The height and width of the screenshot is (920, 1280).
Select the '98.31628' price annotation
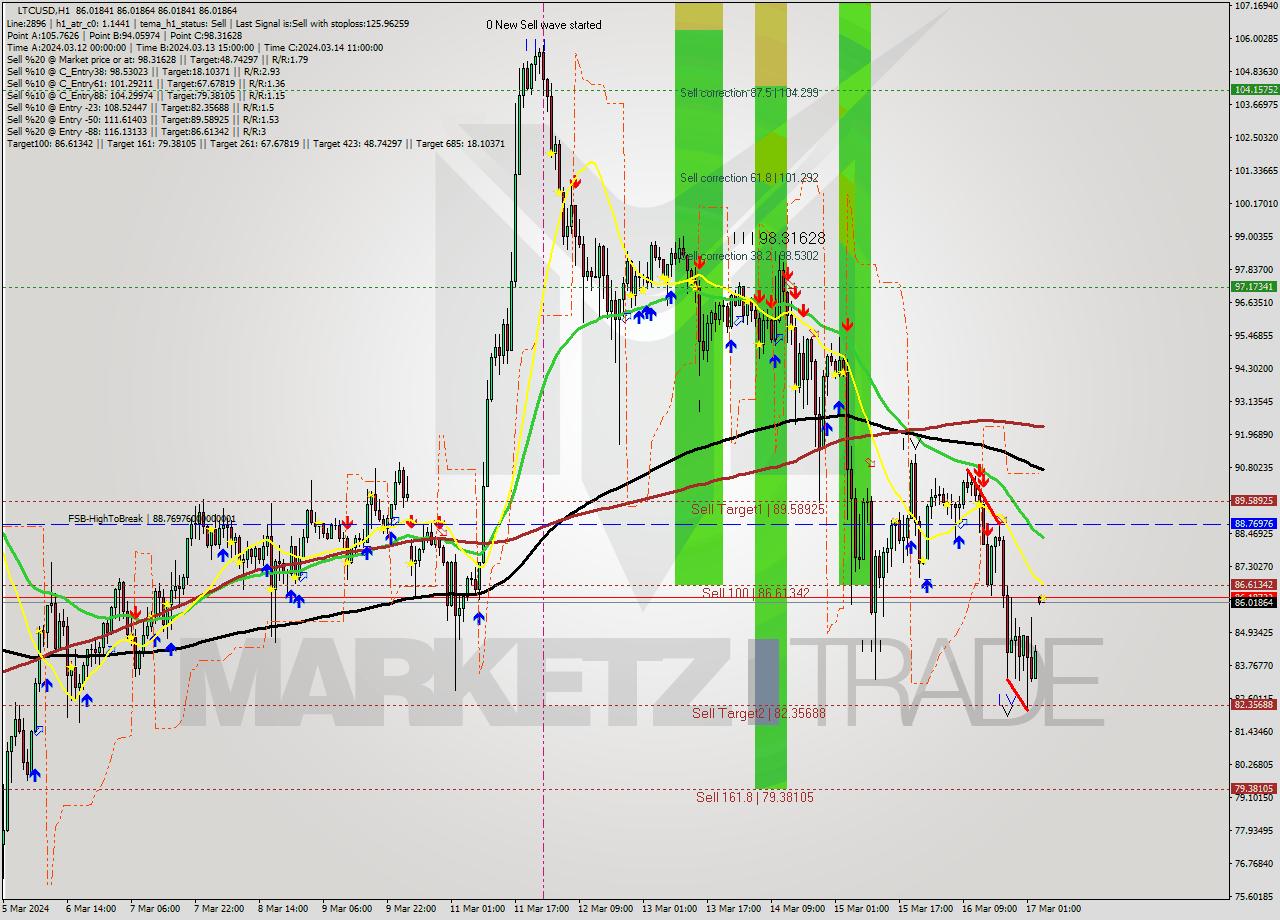coord(792,238)
